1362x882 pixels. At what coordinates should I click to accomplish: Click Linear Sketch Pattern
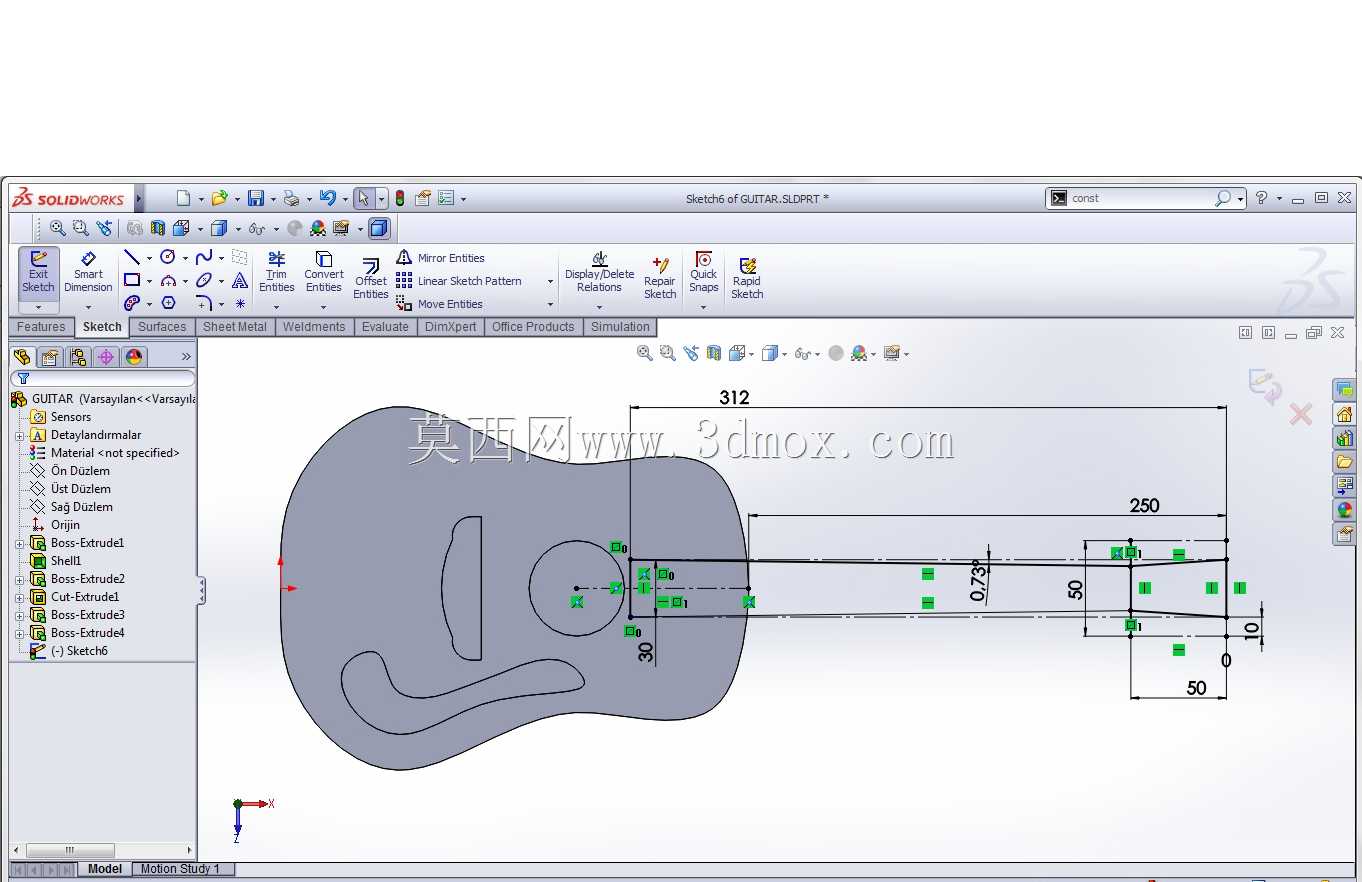tap(459, 281)
